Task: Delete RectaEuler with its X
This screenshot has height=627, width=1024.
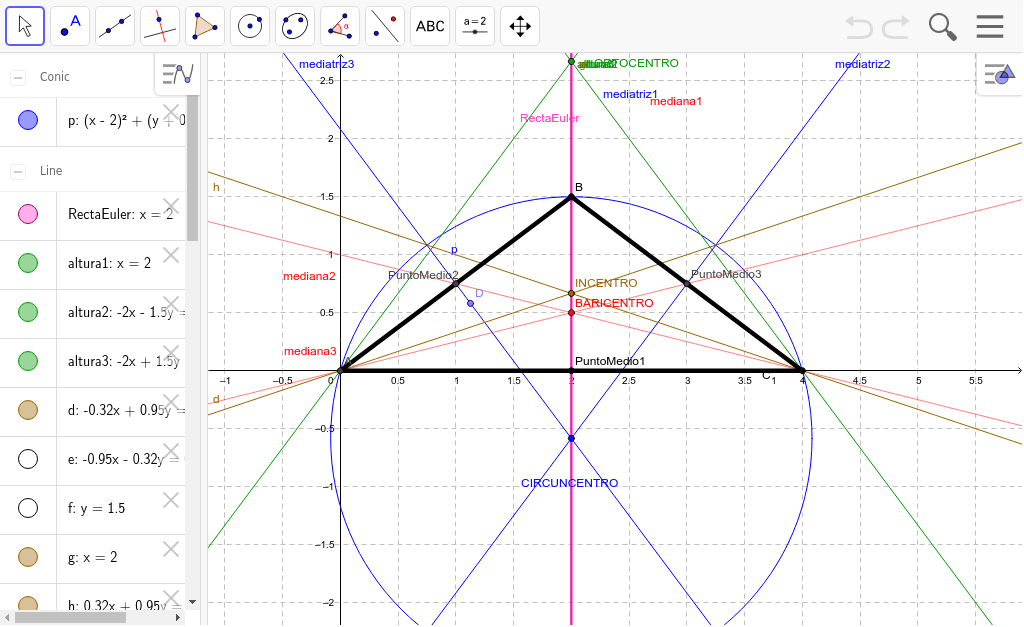Action: tap(171, 206)
